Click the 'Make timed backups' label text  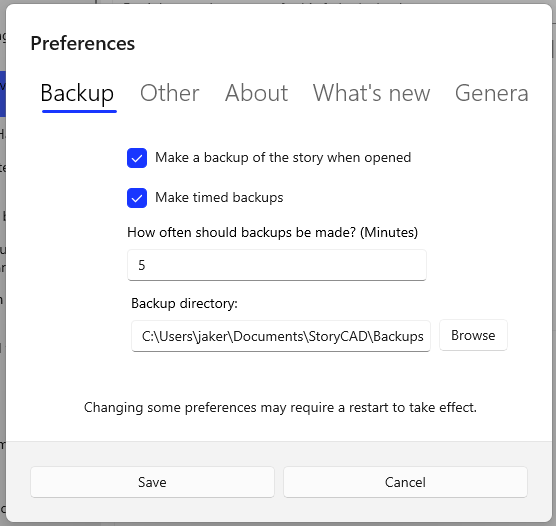(x=219, y=198)
